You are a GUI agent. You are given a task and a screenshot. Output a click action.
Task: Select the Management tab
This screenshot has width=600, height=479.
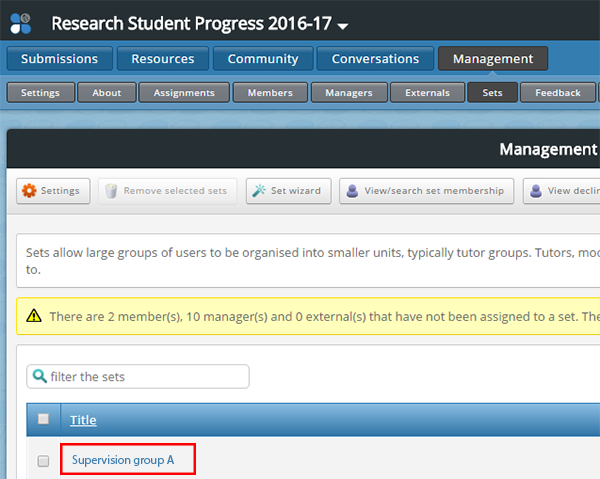coord(493,59)
